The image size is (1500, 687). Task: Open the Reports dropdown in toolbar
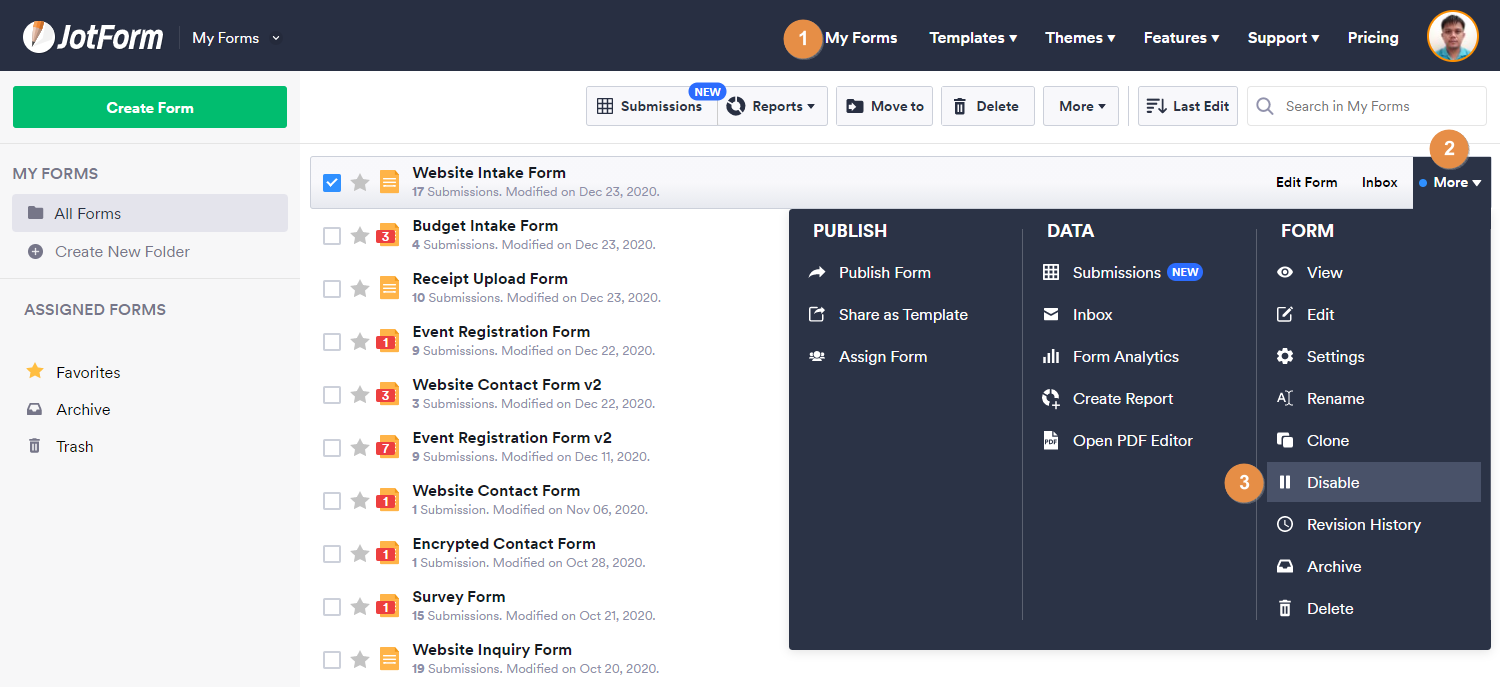(772, 106)
